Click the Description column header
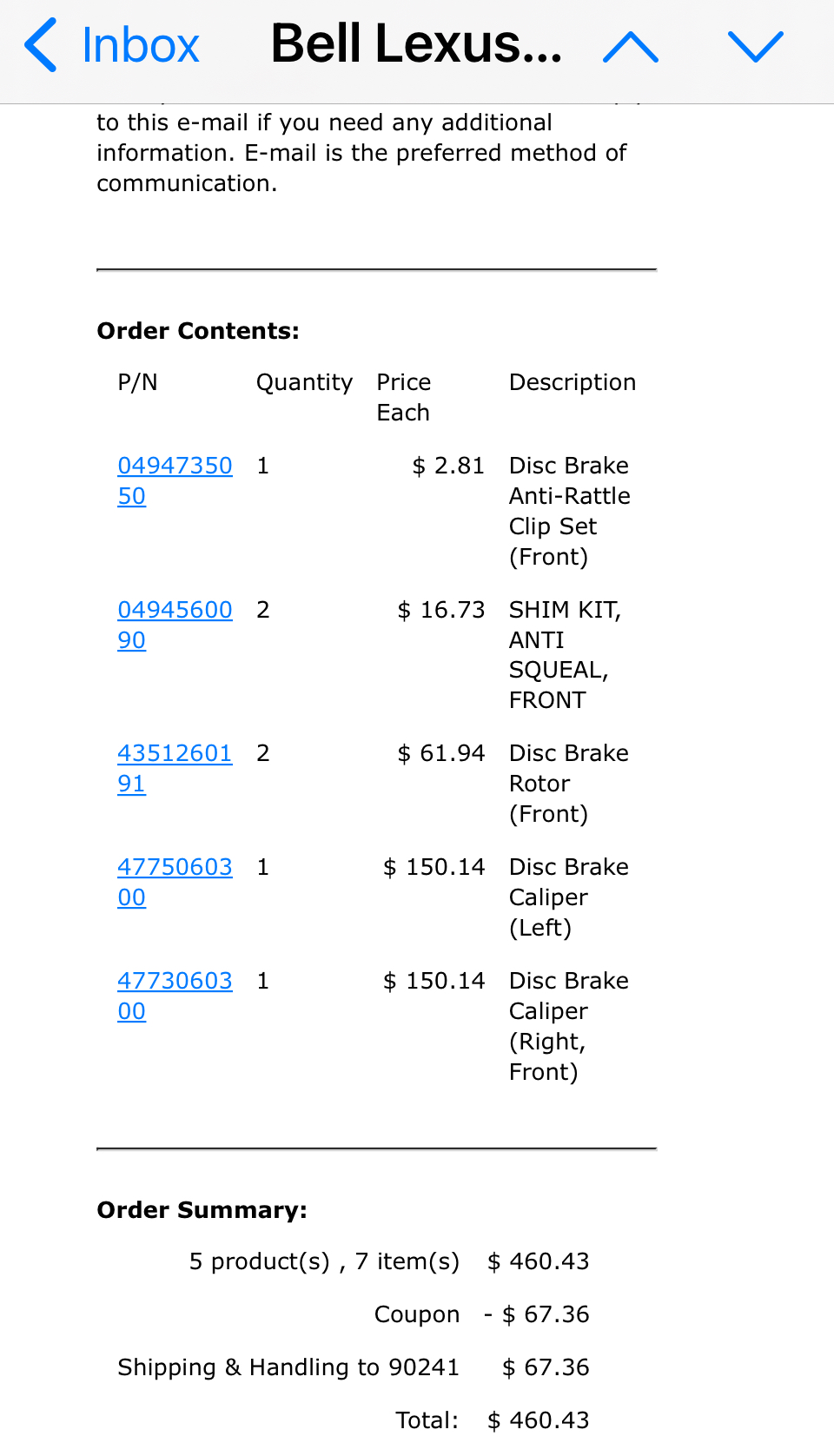 tap(573, 382)
